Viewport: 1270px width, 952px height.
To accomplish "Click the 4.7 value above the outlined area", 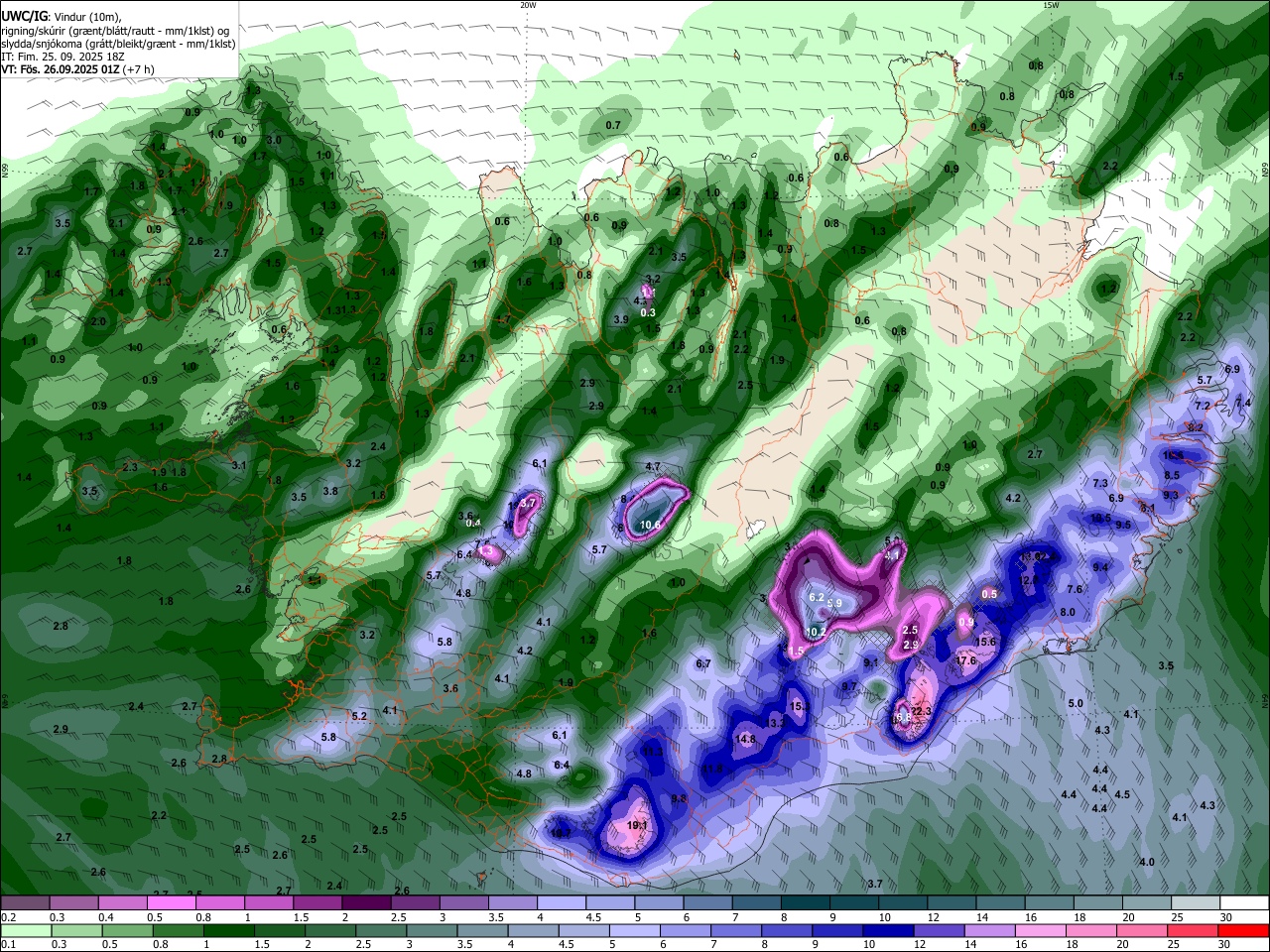I will (x=653, y=466).
